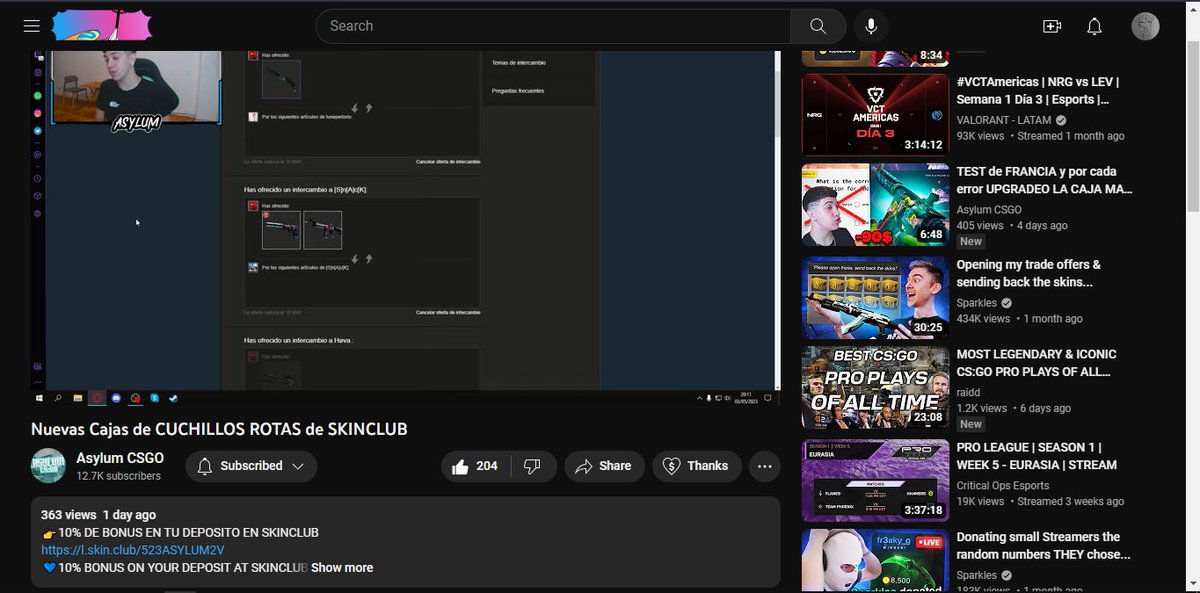Image resolution: width=1200 pixels, height=593 pixels.
Task: Click the YouTube home logo
Action: click(x=101, y=26)
